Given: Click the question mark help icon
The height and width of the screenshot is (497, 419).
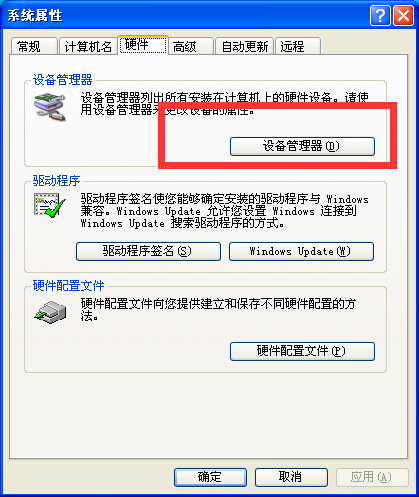Looking at the screenshot, I should 380,15.
